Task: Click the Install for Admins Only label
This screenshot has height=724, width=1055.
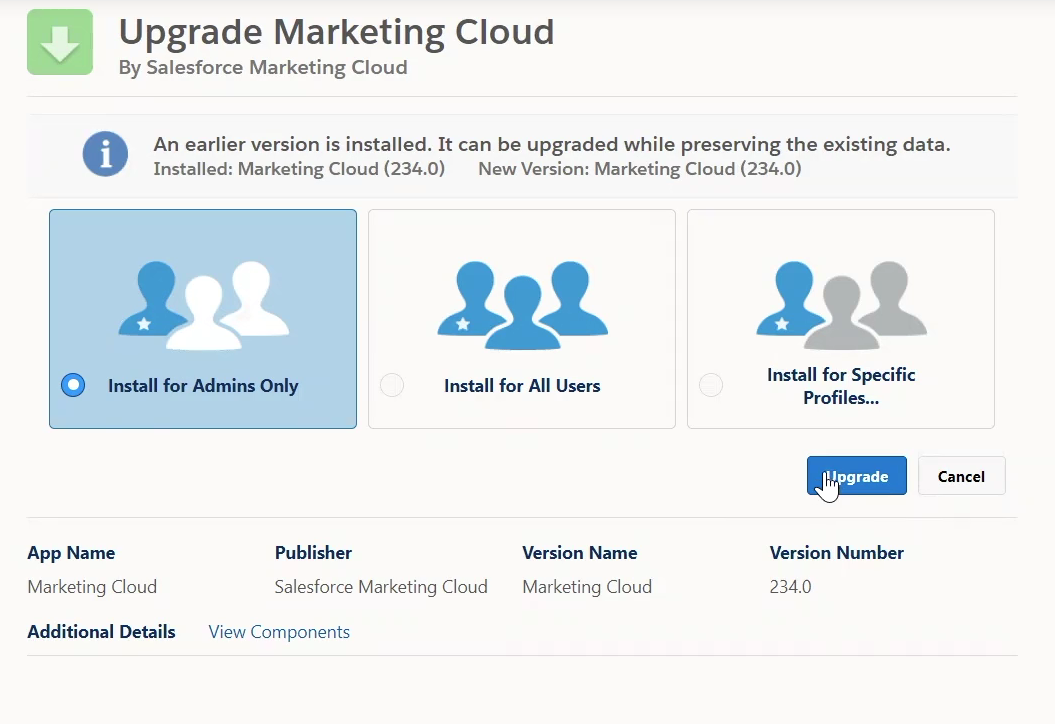Action: [x=203, y=386]
